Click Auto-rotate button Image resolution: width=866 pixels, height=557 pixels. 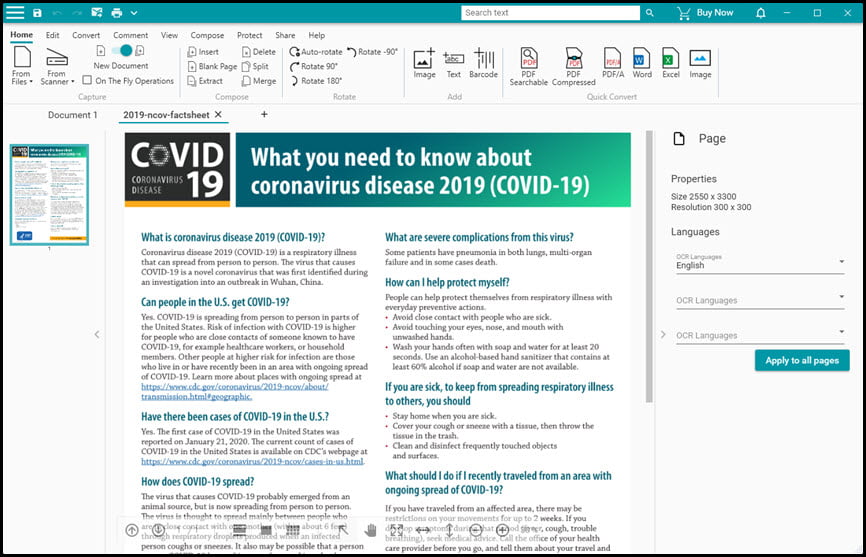tap(316, 51)
